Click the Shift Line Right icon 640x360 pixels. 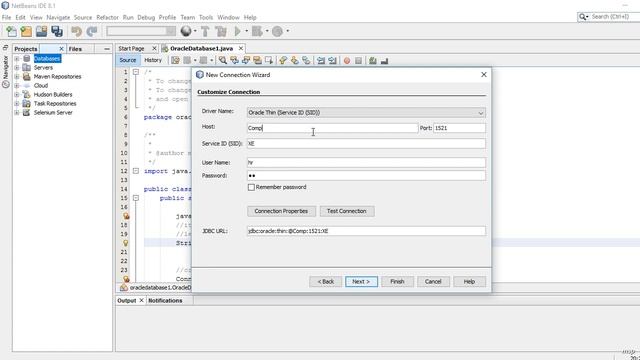click(x=333, y=60)
